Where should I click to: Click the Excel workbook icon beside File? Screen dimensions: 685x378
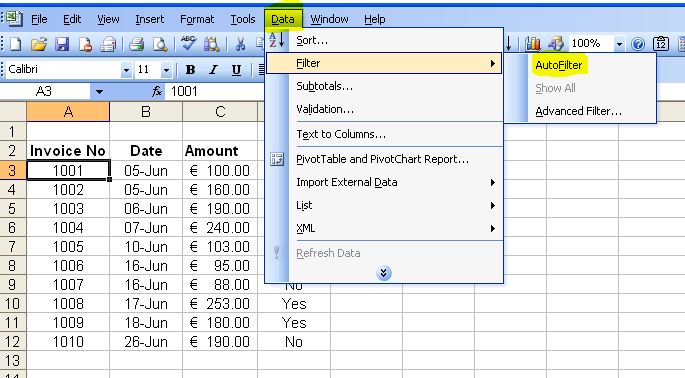[14, 18]
